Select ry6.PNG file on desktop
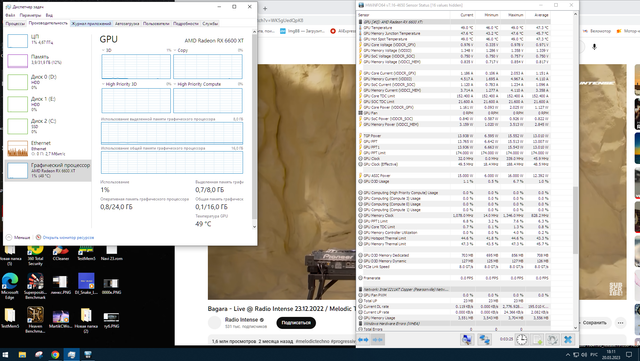The height and width of the screenshot is (361, 640). 111,320
